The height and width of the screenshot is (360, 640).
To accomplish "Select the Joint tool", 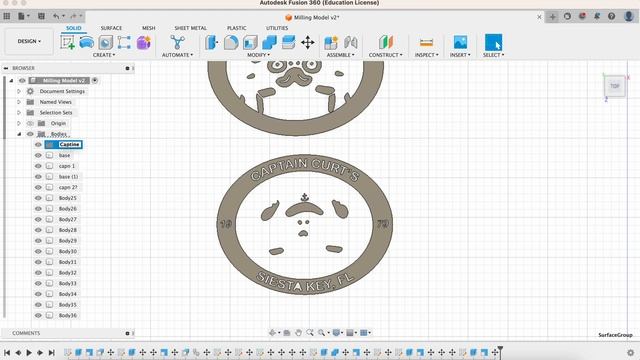I will 351,42.
